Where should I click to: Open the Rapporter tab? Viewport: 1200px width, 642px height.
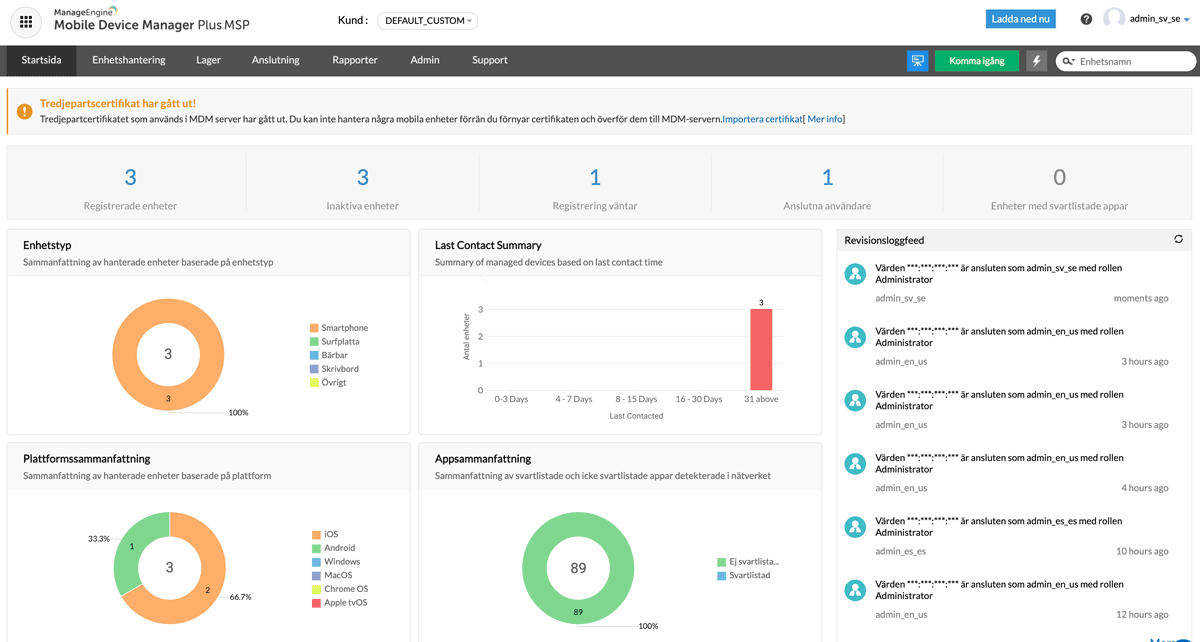355,60
